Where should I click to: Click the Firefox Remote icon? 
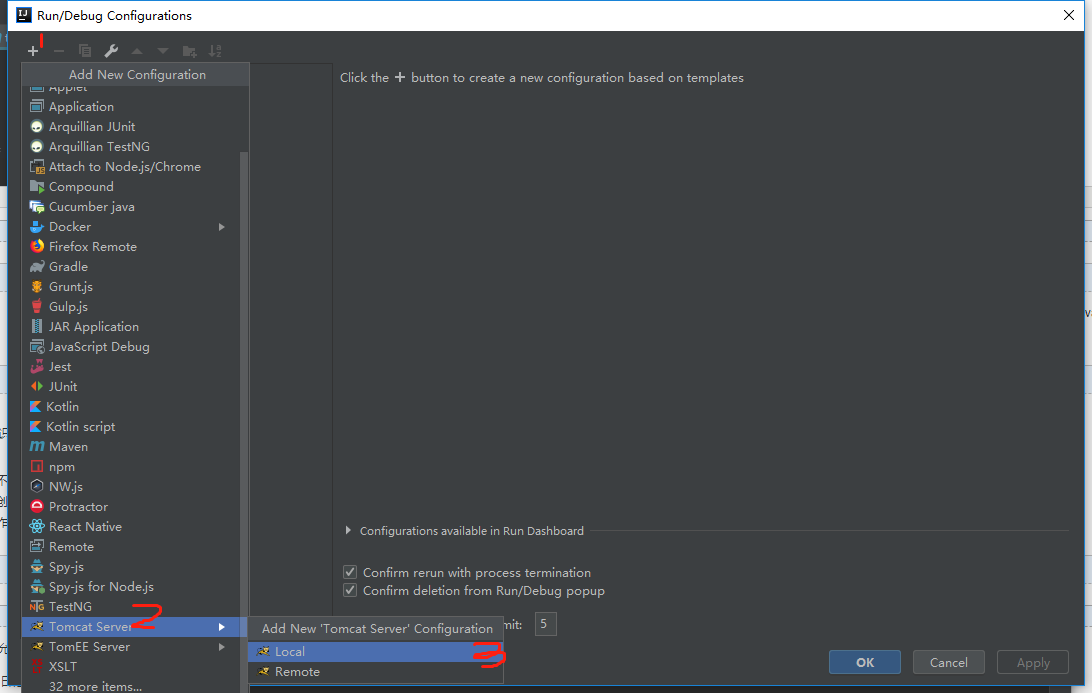37,247
